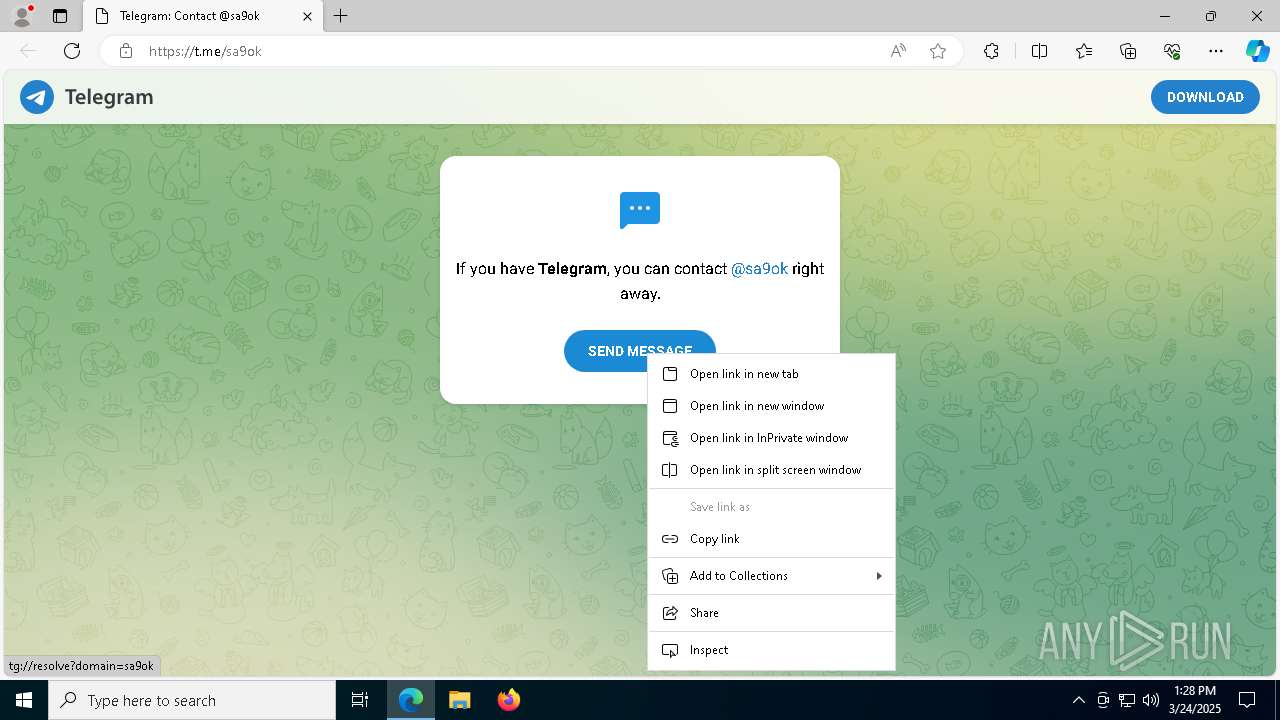
Task: Open Task View on taskbar
Action: coord(360,700)
